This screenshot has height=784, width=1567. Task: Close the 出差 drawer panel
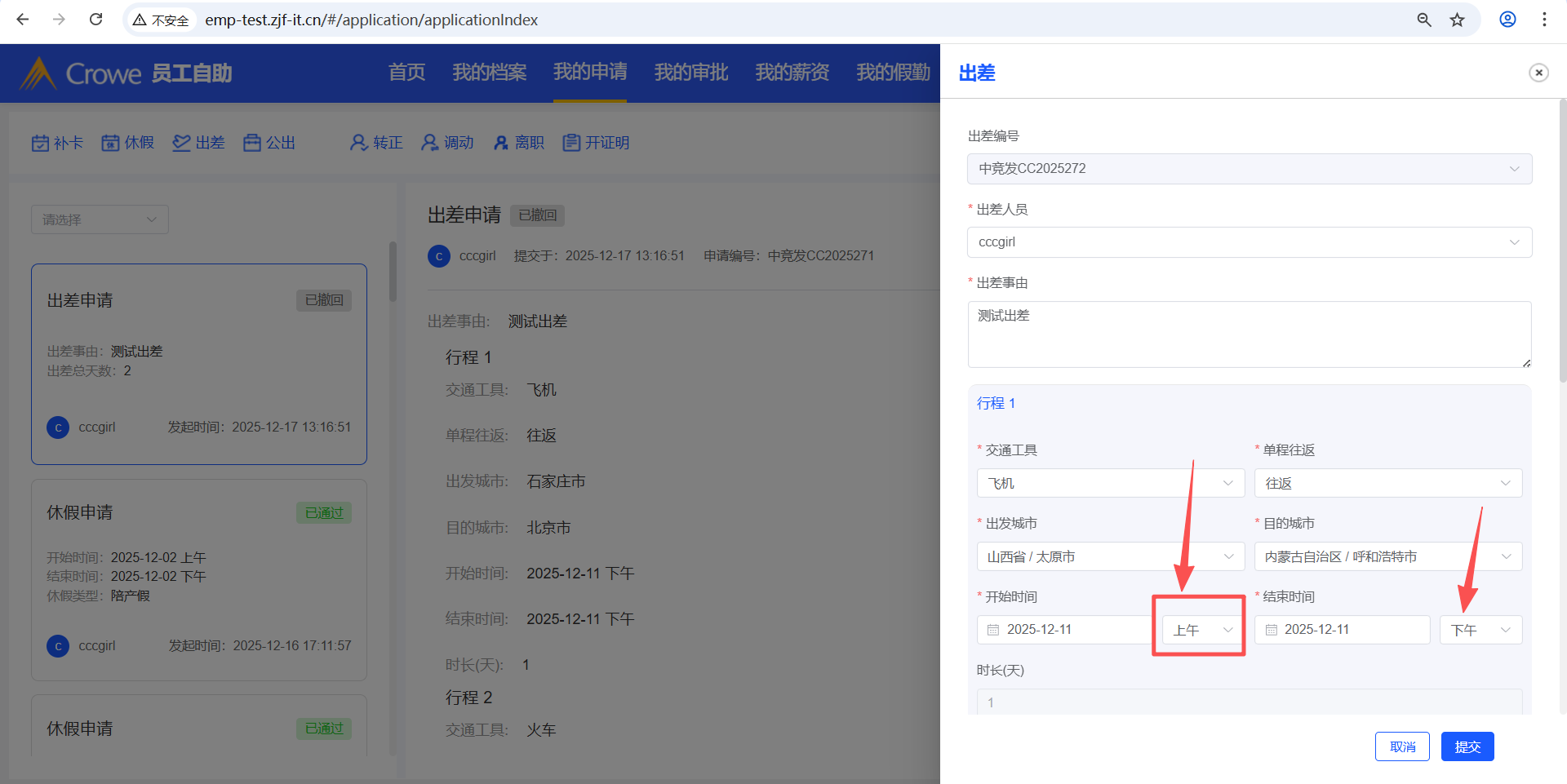coord(1538,73)
